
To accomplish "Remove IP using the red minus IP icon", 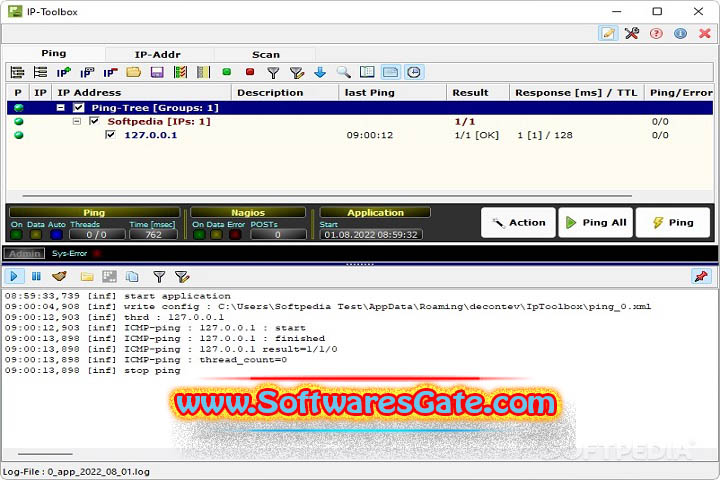I will coord(110,72).
